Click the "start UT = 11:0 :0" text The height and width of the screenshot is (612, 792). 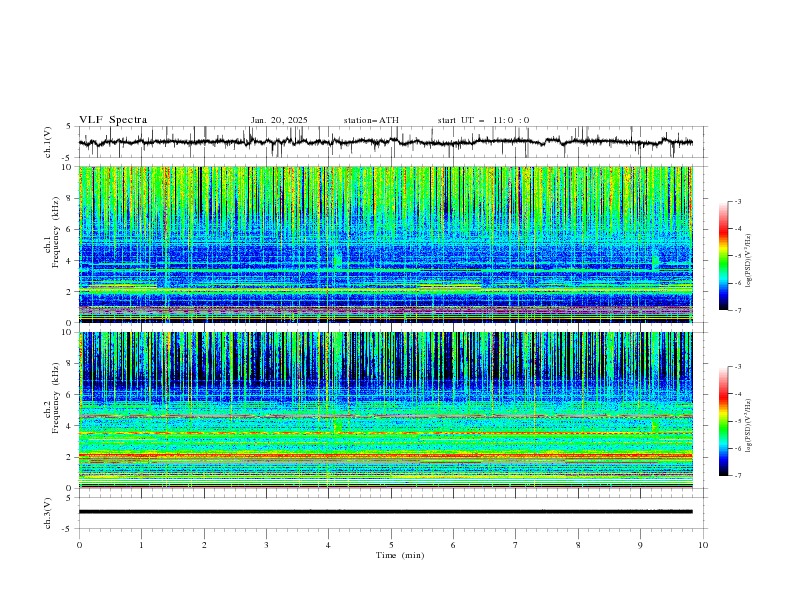[483, 120]
